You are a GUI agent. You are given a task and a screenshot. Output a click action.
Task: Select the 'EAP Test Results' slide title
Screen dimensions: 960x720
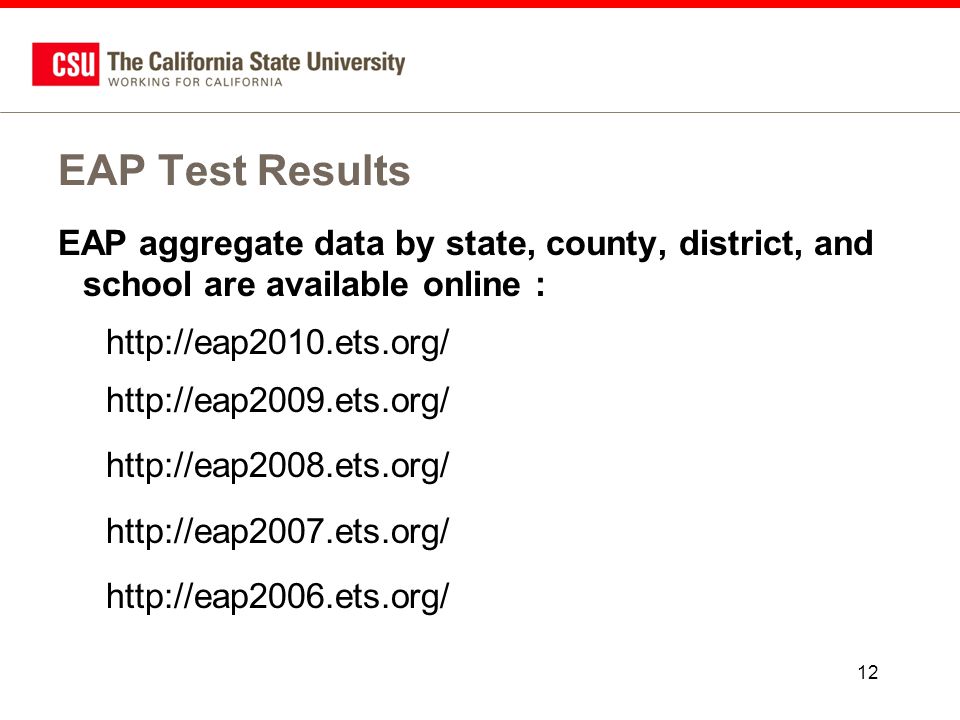coord(234,170)
